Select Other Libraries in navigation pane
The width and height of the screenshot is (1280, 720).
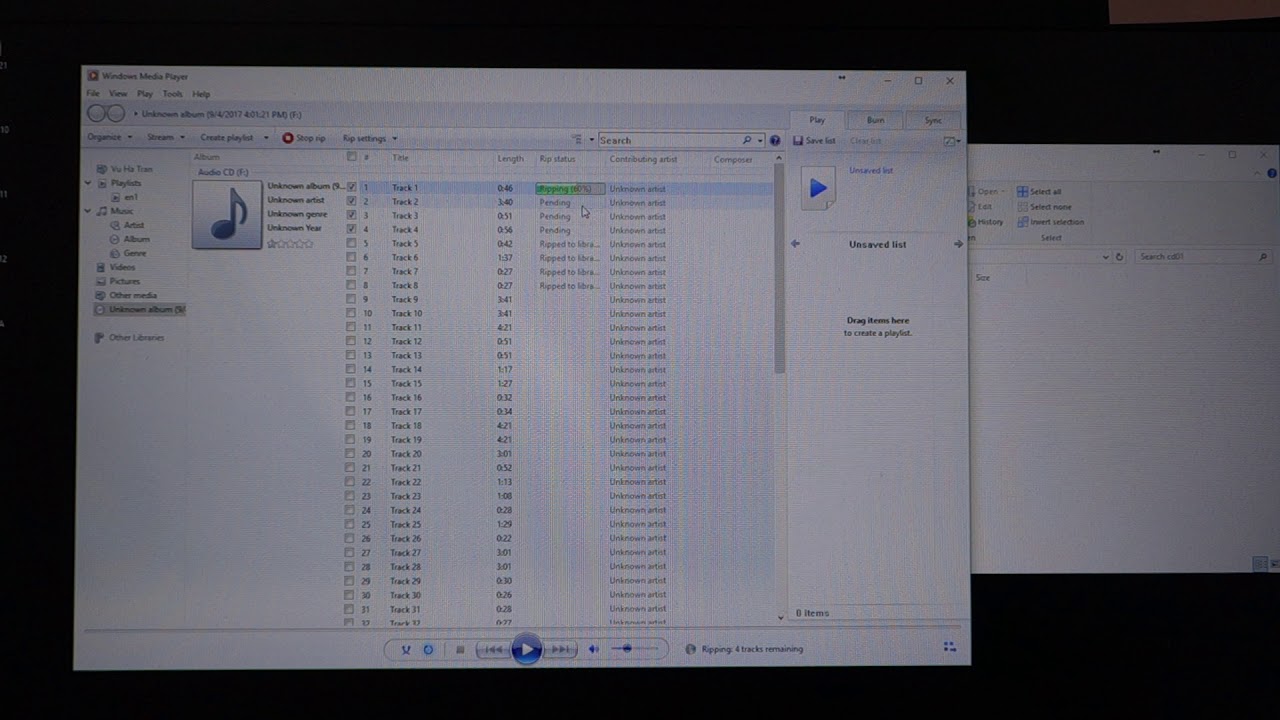(x=136, y=338)
